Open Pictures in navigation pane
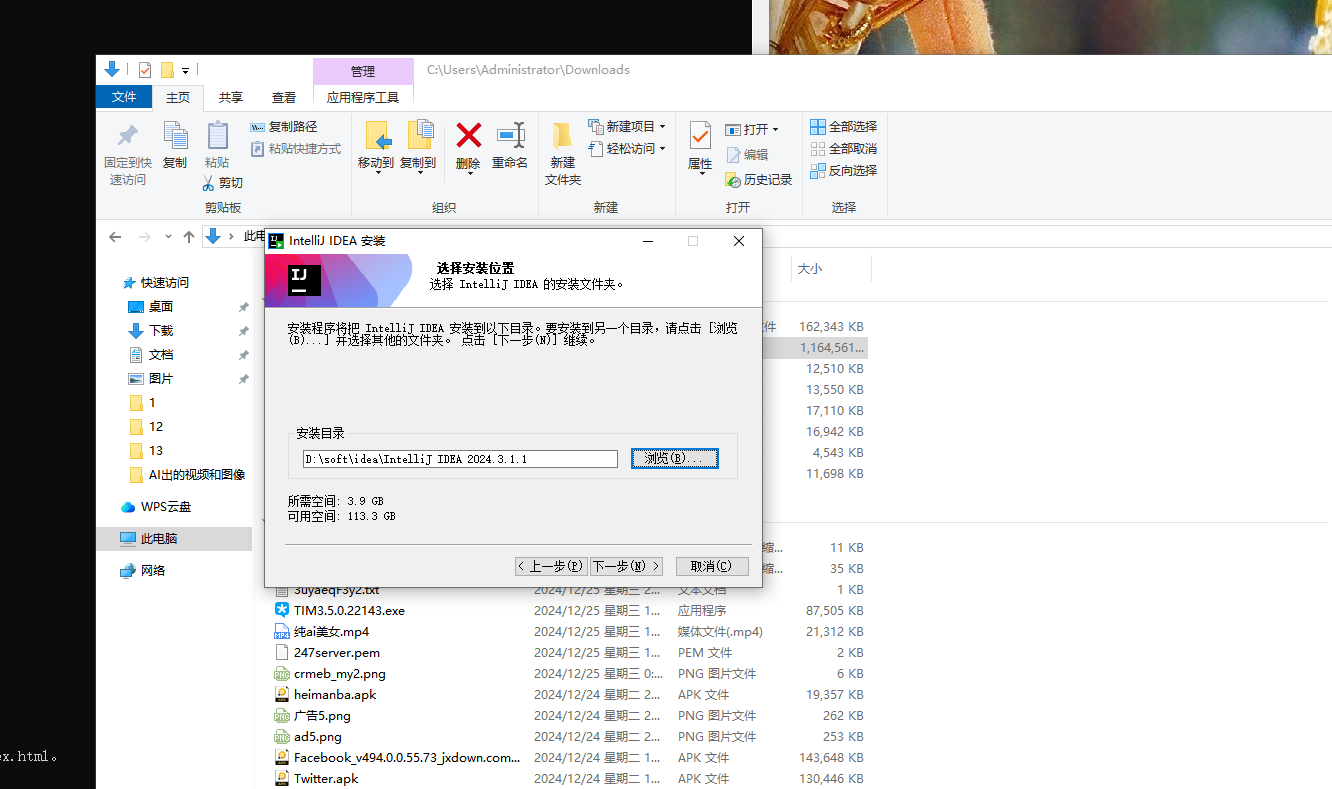Viewport: 1332px width, 789px height. pyautogui.click(x=150, y=379)
